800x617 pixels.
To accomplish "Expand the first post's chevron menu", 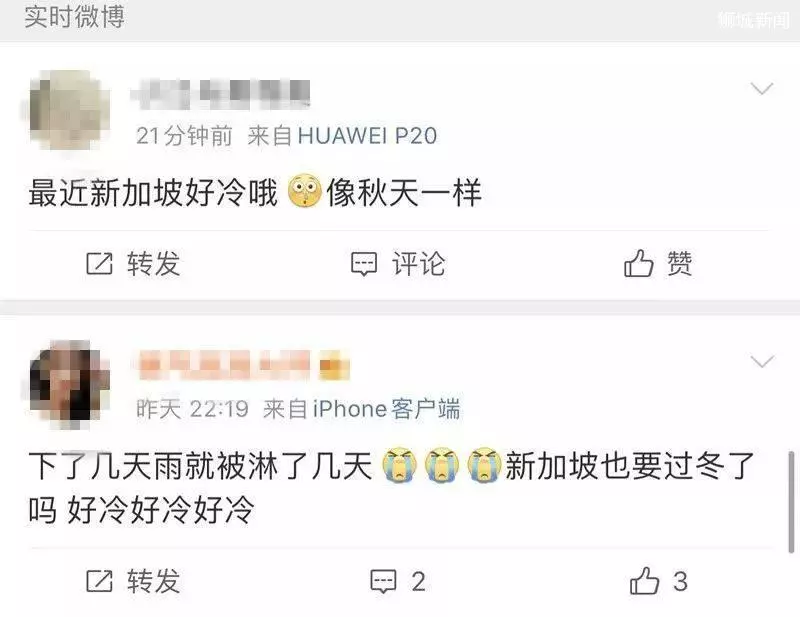I will coord(762,89).
